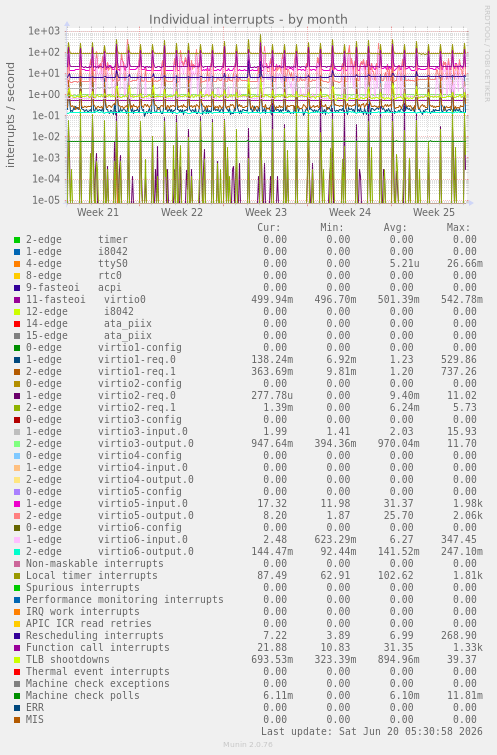497x755 pixels.
Task: Click the 'Min:' column header
Action: coord(332,227)
